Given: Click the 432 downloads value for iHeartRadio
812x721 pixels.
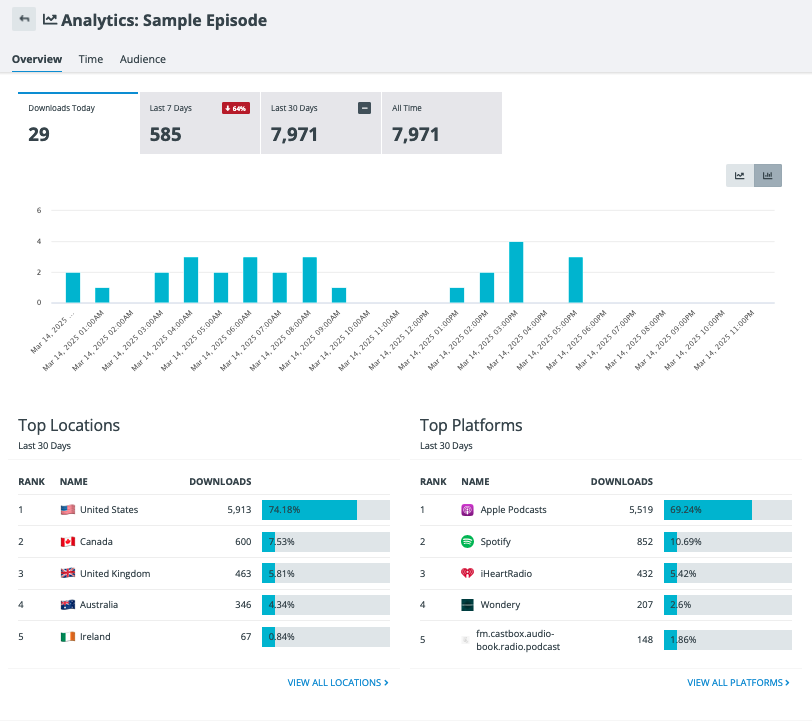Looking at the screenshot, I should tap(645, 573).
